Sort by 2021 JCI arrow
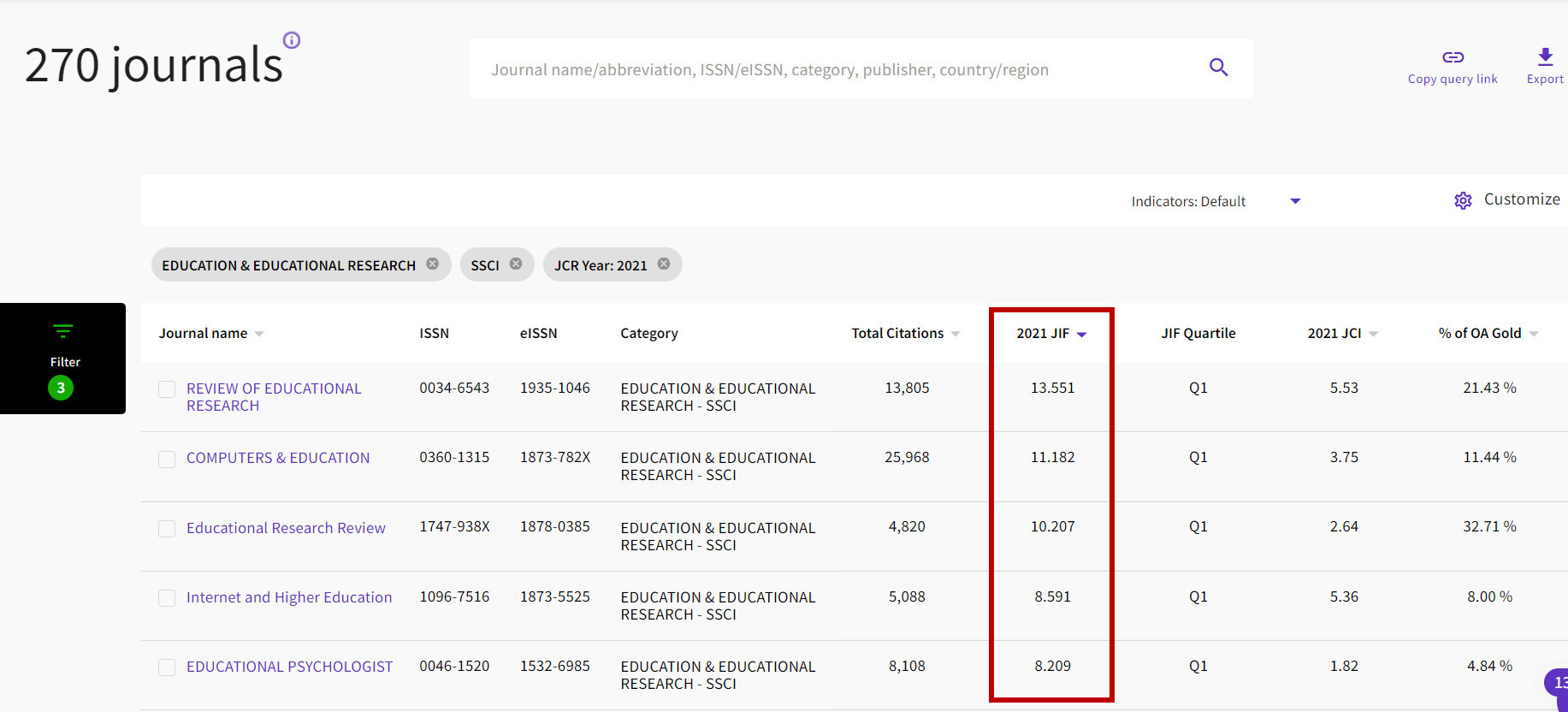The width and height of the screenshot is (1568, 712). pyautogui.click(x=1373, y=334)
